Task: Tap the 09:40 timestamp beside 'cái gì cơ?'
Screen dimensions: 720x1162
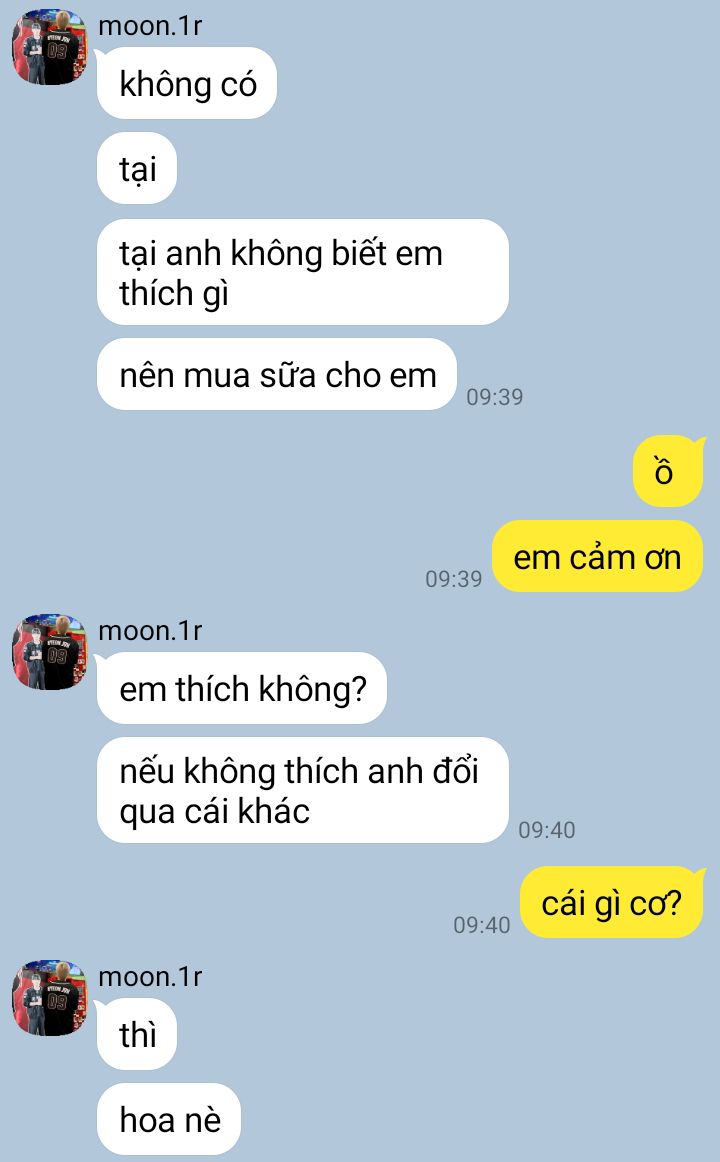Action: pyautogui.click(x=481, y=925)
